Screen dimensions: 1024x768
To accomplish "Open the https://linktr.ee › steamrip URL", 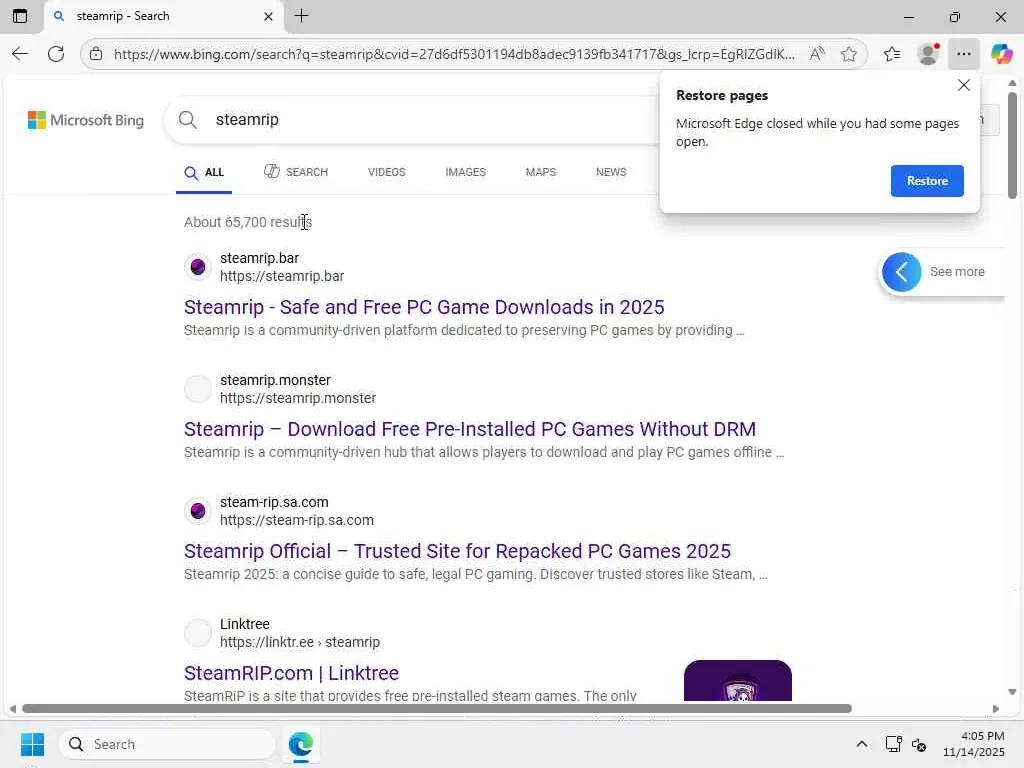I will [x=300, y=643].
